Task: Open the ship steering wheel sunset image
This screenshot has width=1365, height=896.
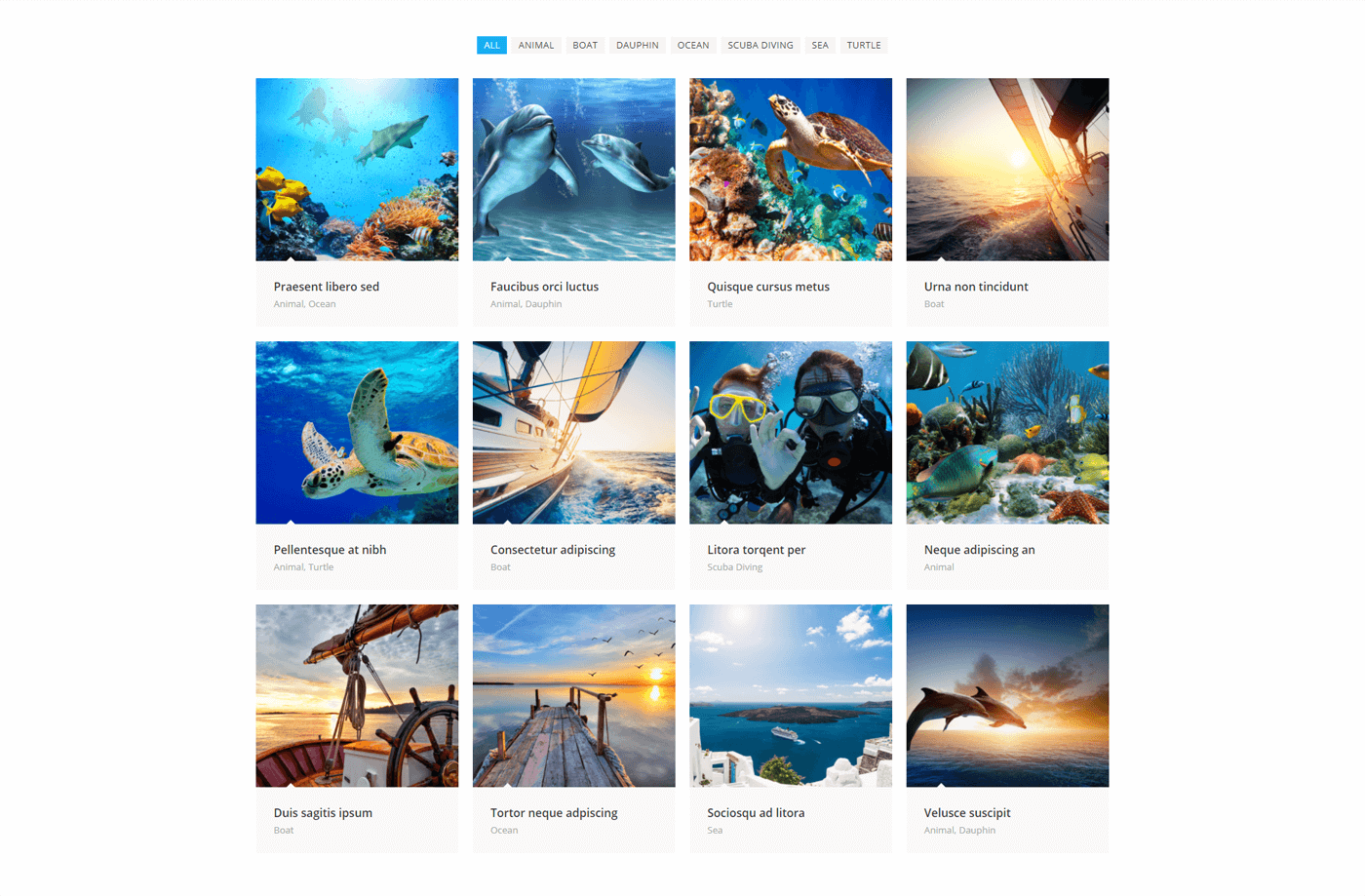Action: 357,695
